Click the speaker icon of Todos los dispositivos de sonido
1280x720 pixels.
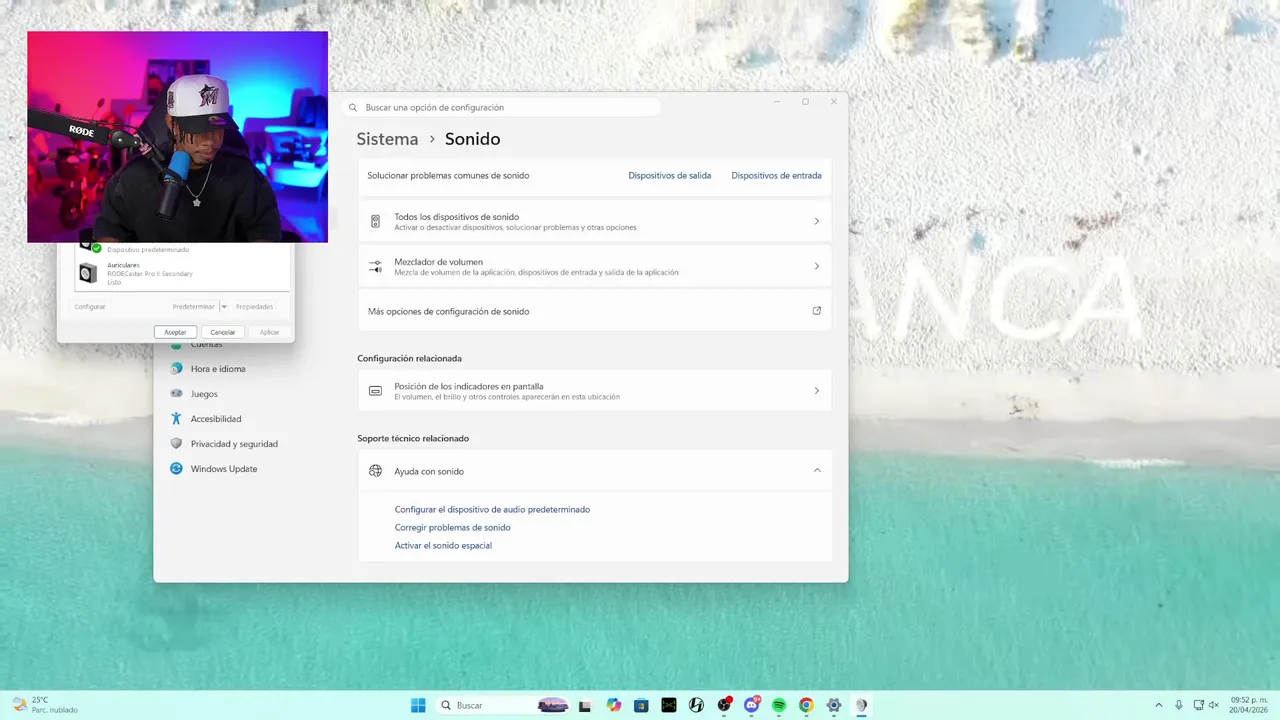click(375, 221)
